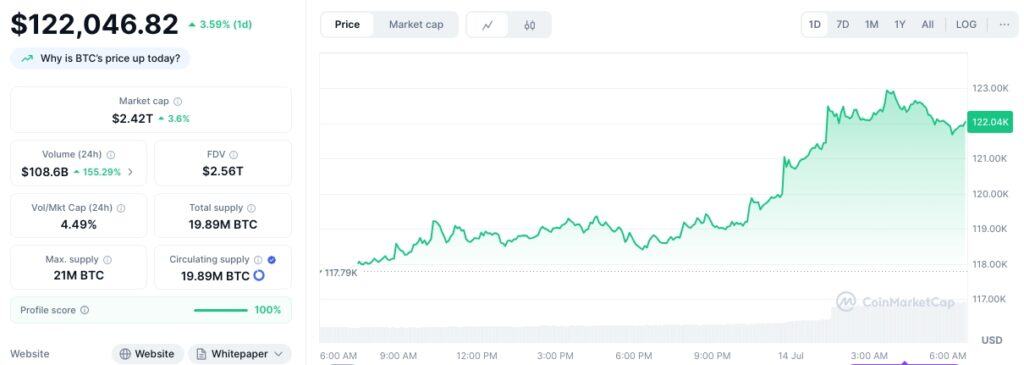The image size is (1024, 365).
Task: Select the 7D time range tab
Action: point(842,25)
